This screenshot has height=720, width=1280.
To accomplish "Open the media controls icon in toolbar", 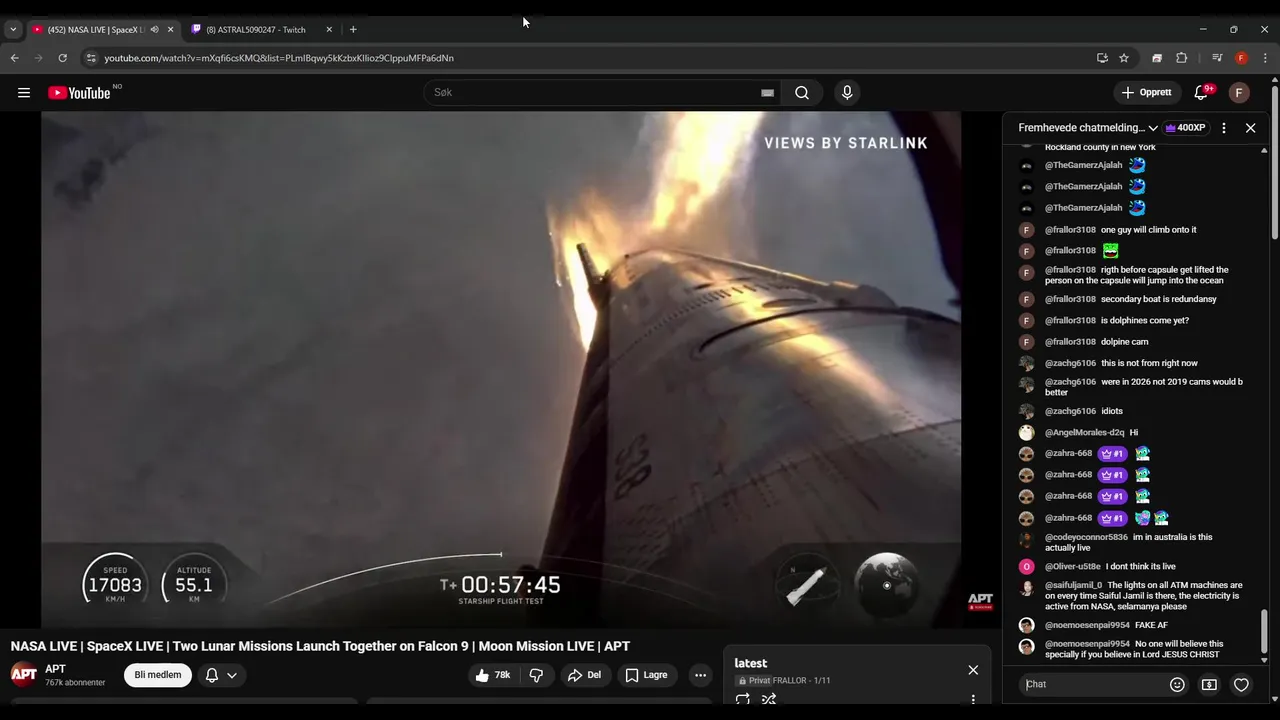I will (1217, 58).
